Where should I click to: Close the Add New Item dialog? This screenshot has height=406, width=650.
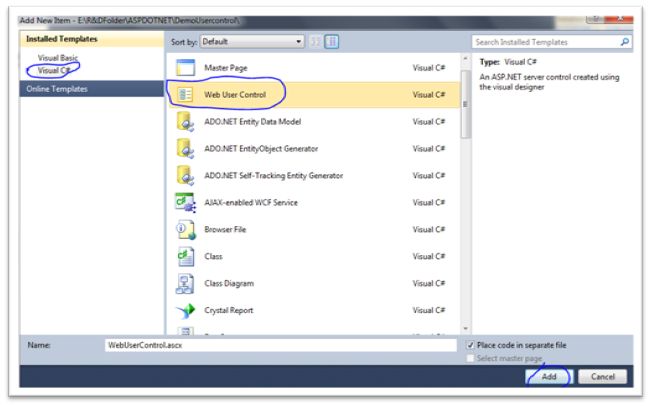pos(620,19)
